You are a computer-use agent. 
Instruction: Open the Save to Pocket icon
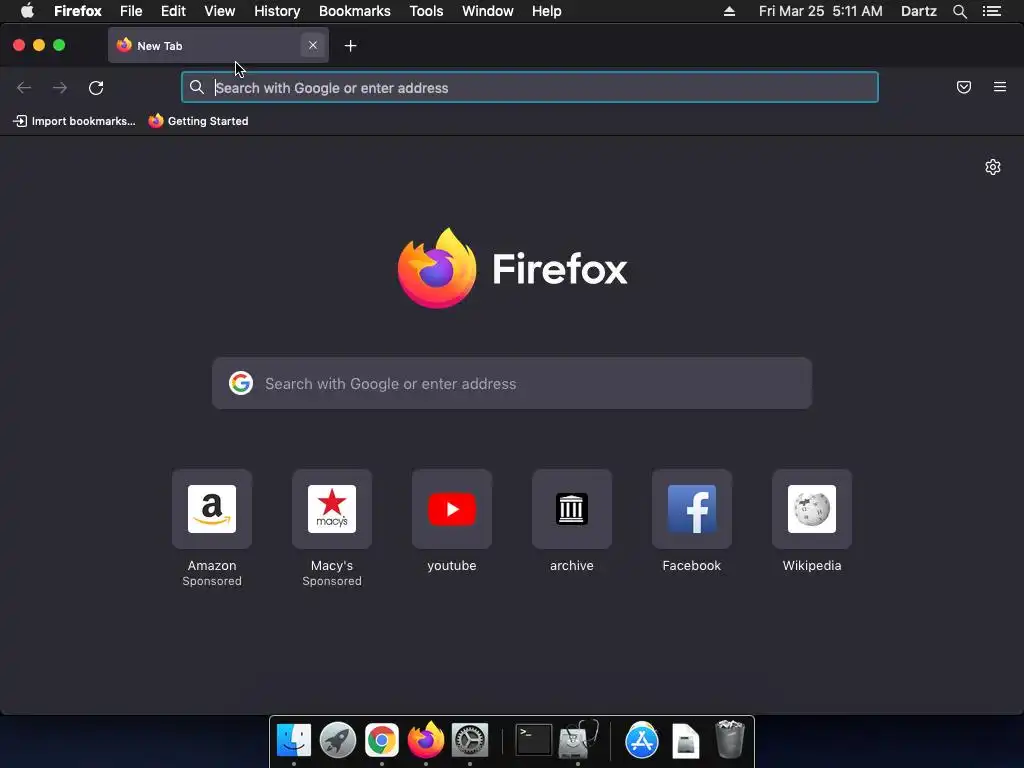(x=964, y=87)
